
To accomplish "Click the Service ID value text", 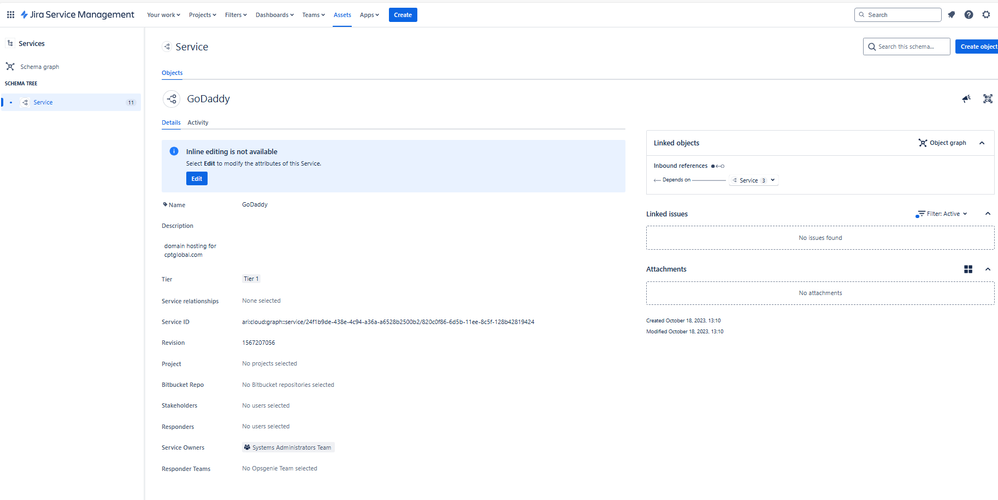I will click(388, 322).
